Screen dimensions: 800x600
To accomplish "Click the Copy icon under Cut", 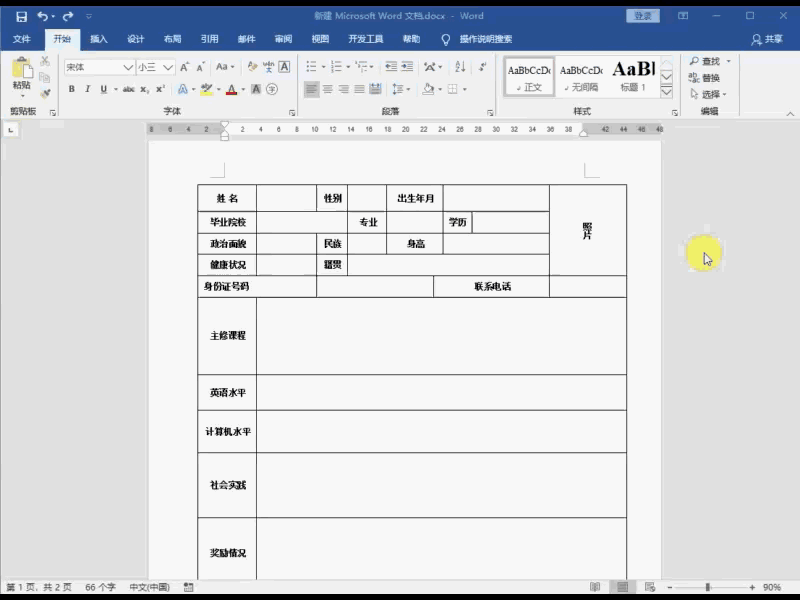I will point(45,78).
